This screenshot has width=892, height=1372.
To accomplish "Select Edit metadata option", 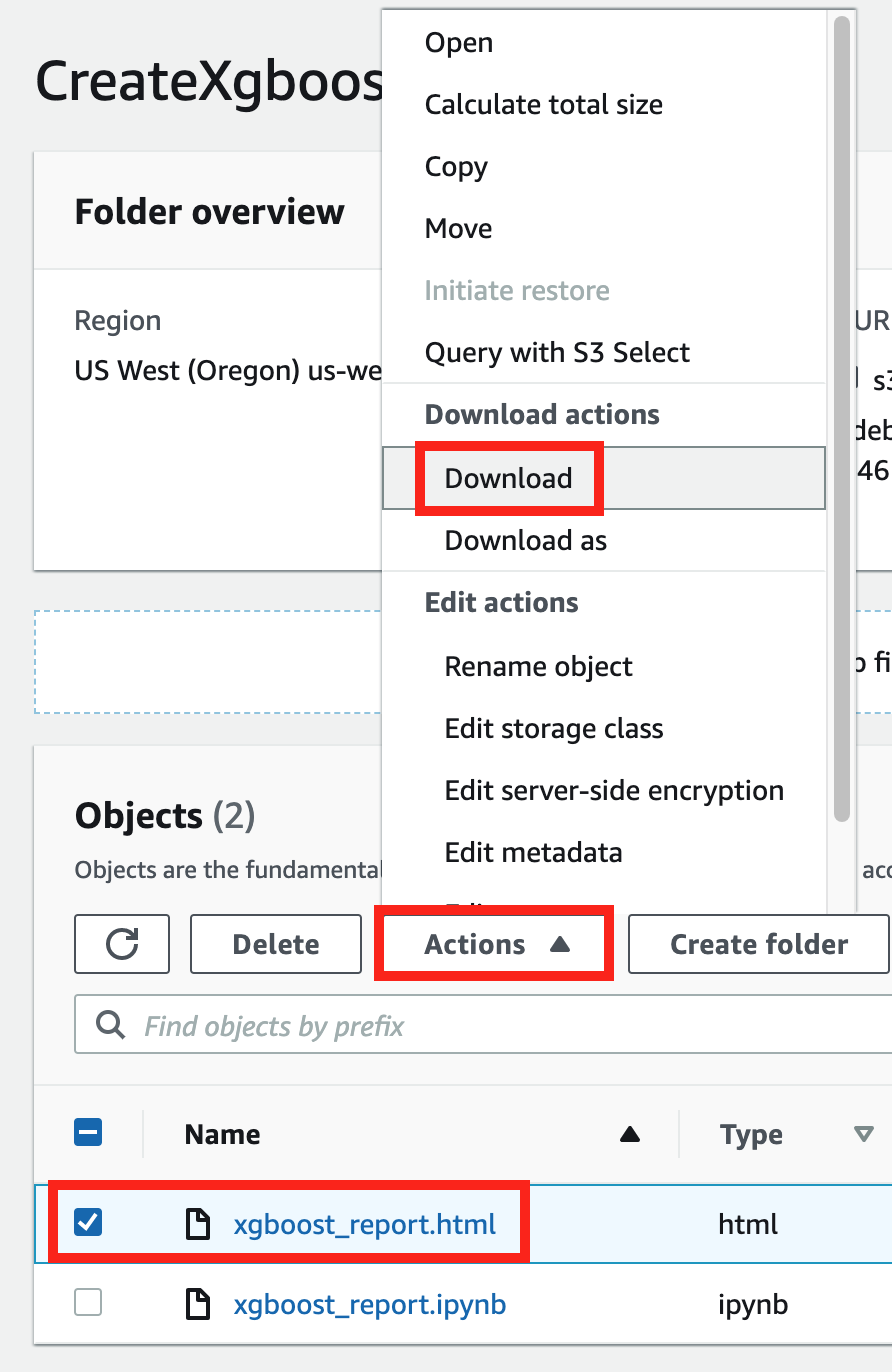I will click(x=533, y=852).
